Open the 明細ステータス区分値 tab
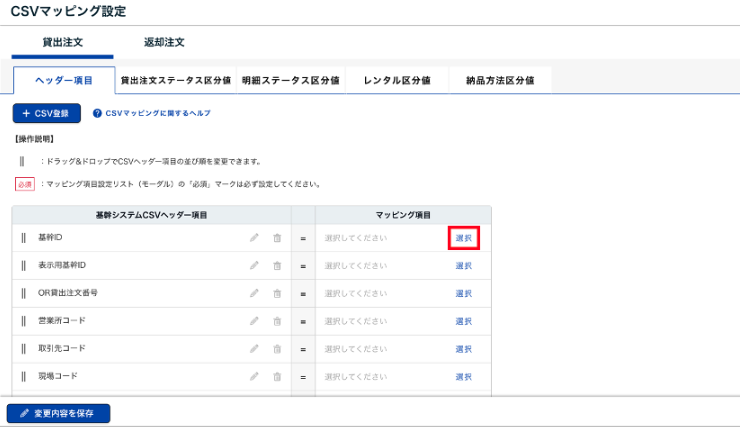 coord(290,80)
